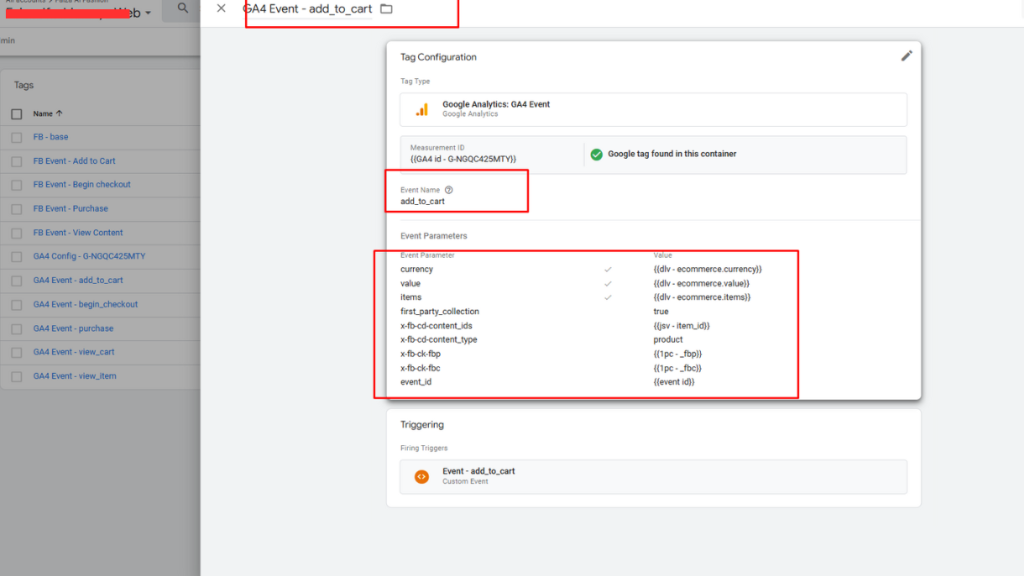Viewport: 1024px width, 576px height.
Task: Click the {{jsv - item_id}} value
Action: pos(681,326)
